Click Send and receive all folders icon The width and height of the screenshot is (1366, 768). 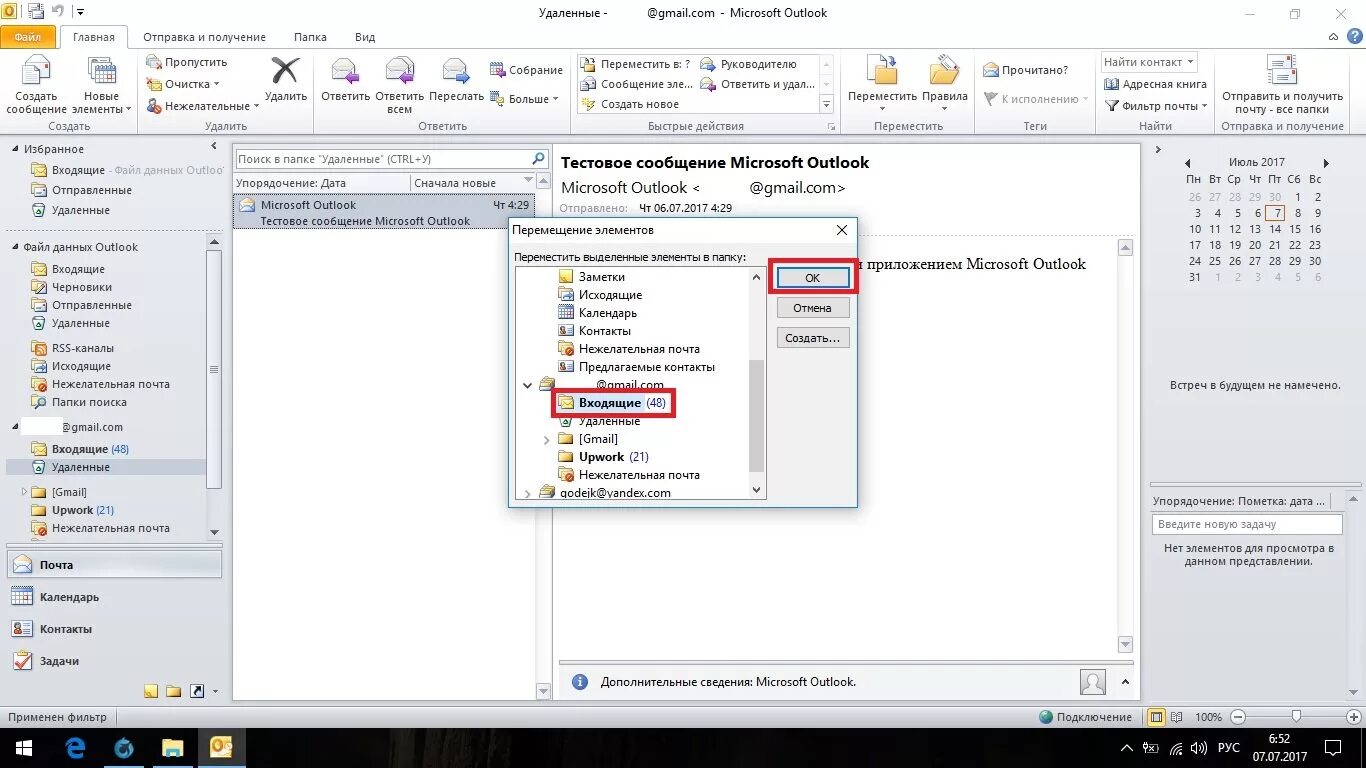pyautogui.click(x=1282, y=71)
